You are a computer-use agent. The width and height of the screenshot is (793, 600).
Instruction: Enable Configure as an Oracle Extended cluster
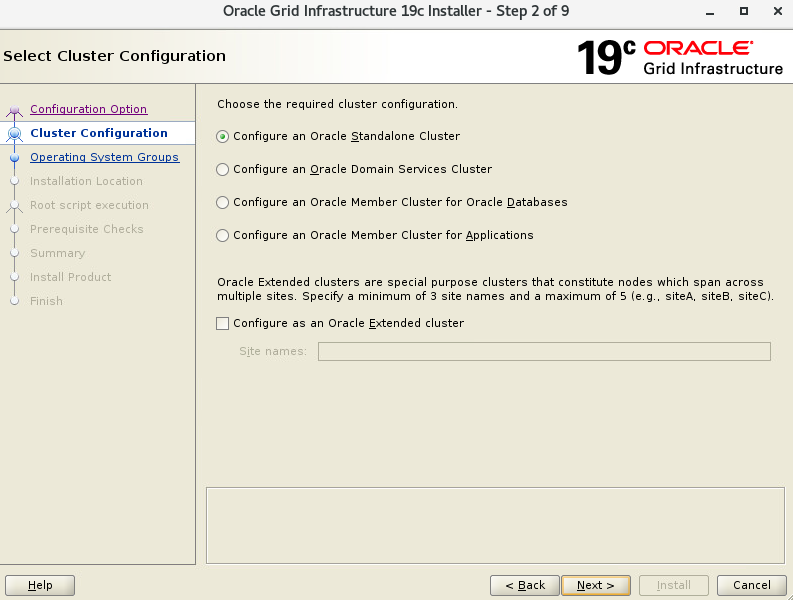coord(223,323)
